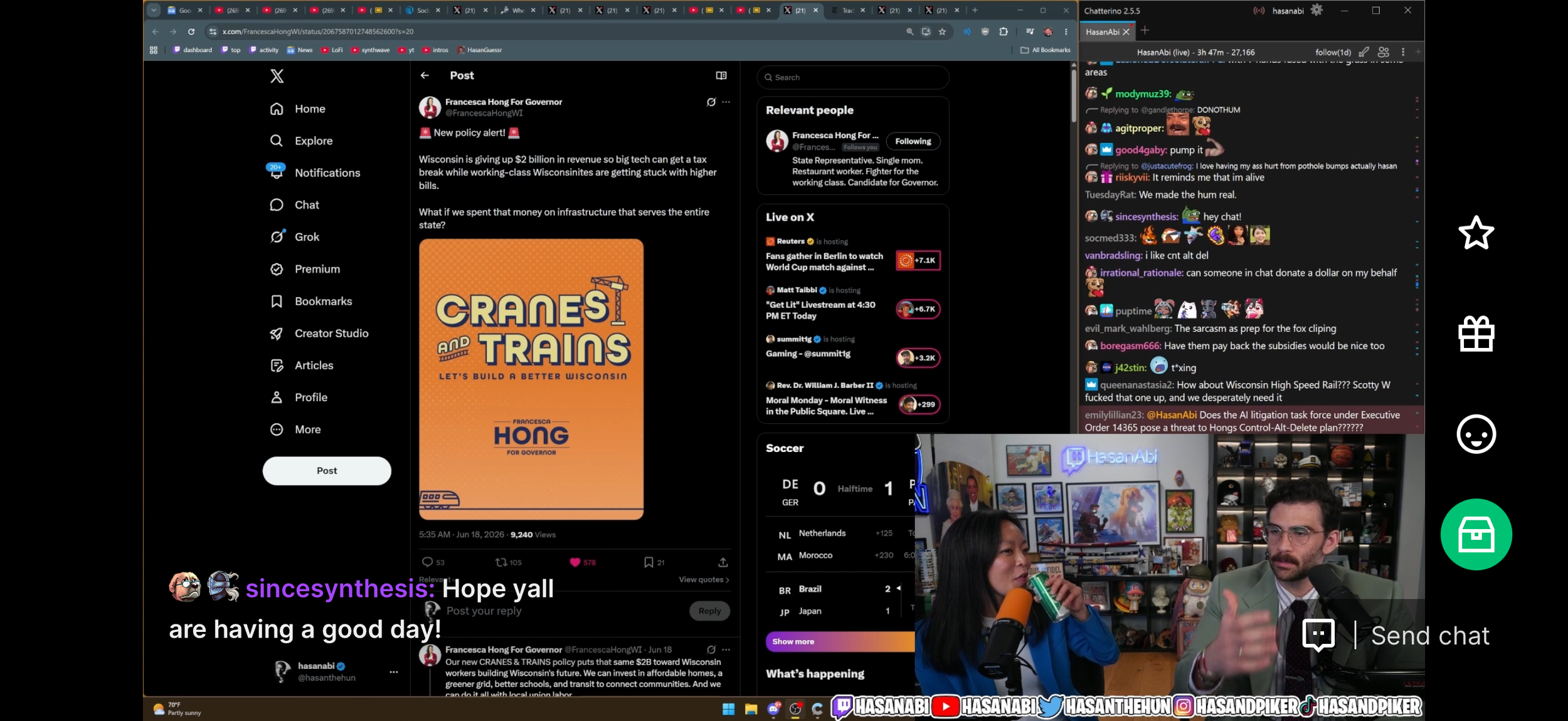
Task: Open Premium in the X sidebar
Action: 305,269
